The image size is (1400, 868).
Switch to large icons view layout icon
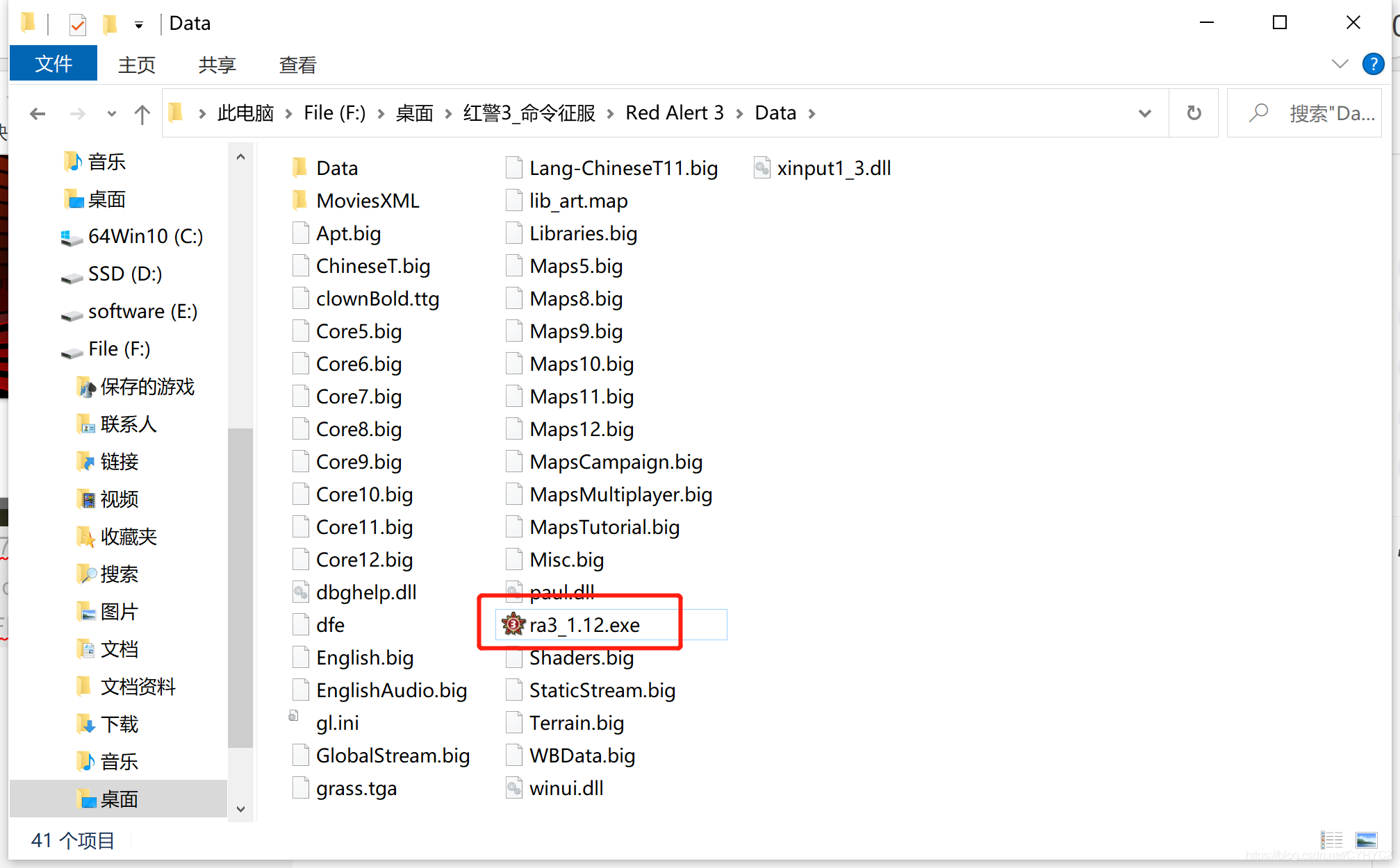pos(1366,840)
